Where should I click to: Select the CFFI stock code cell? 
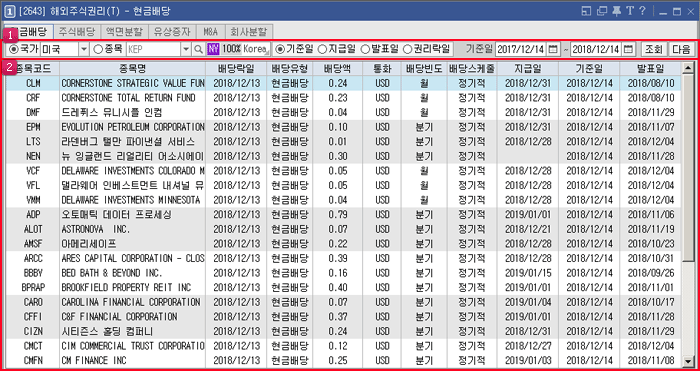coord(33,317)
